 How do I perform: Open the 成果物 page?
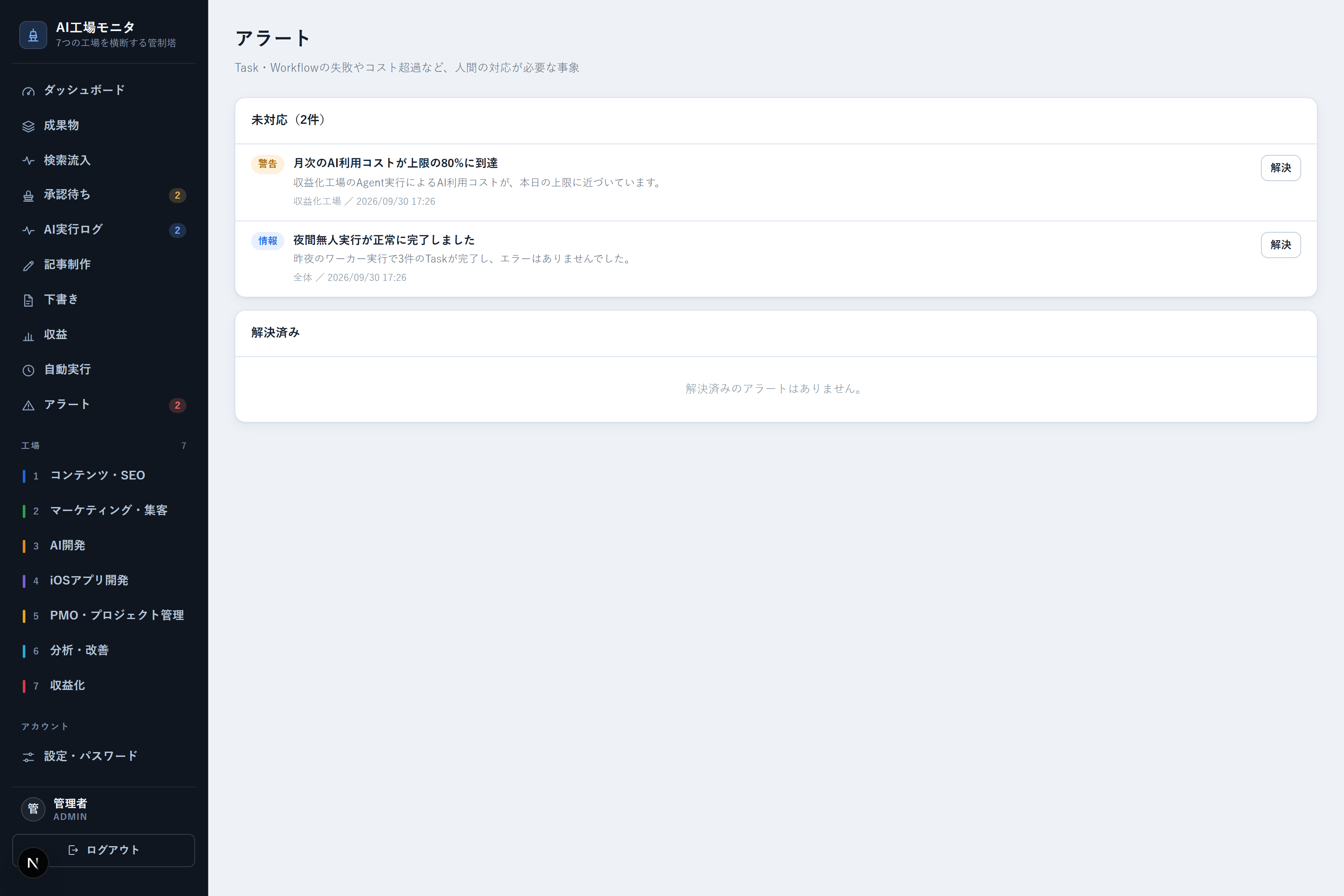(104, 126)
